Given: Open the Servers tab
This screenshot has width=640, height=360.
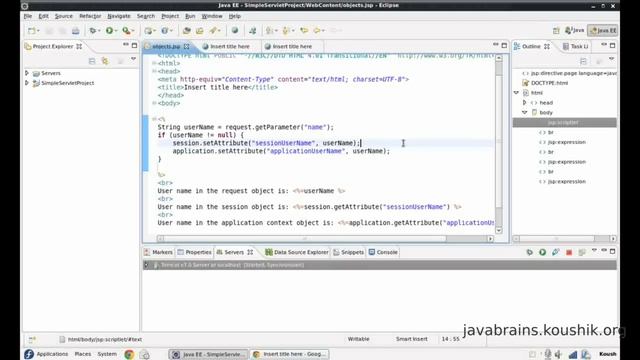Looking at the screenshot, I should (x=234, y=252).
